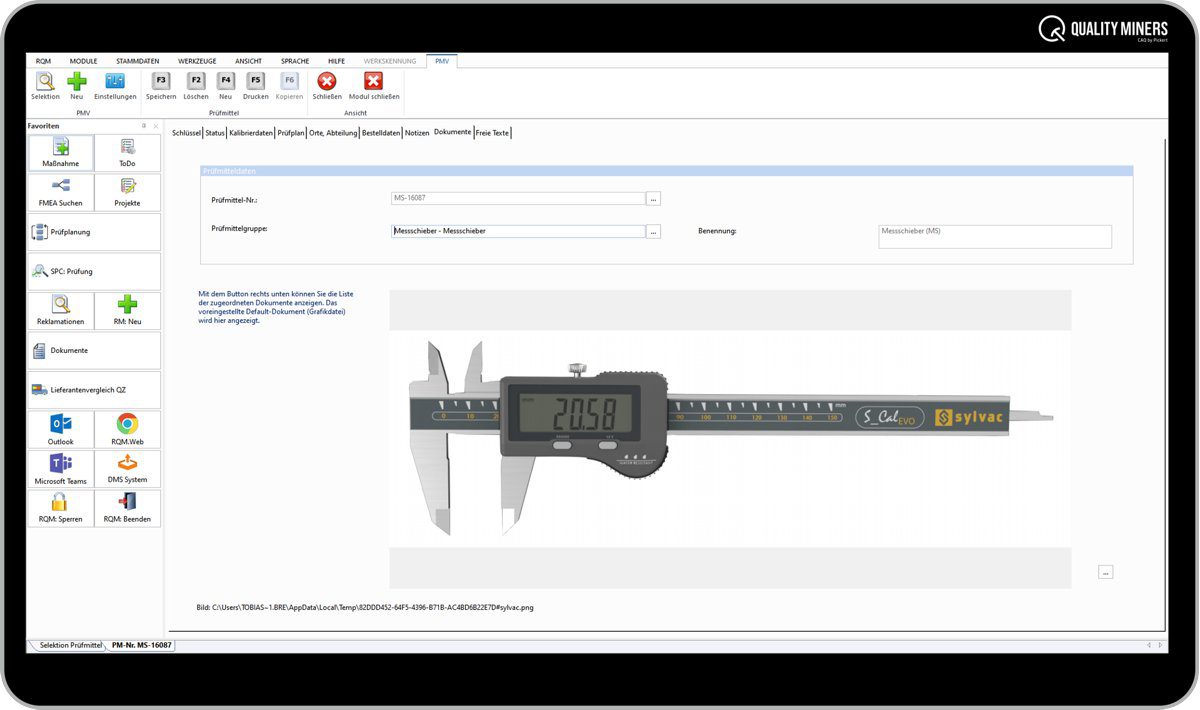Click RM: Neu in favorites
Image resolution: width=1200 pixels, height=710 pixels.
[x=127, y=311]
